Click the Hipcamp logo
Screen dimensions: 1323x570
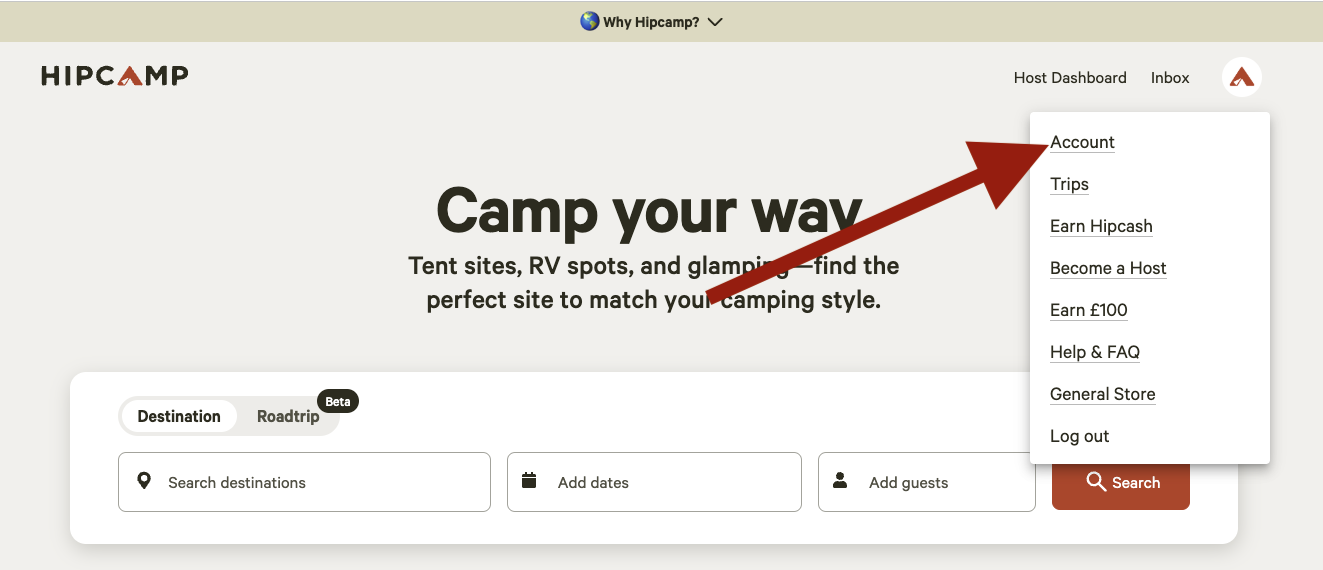click(x=115, y=76)
